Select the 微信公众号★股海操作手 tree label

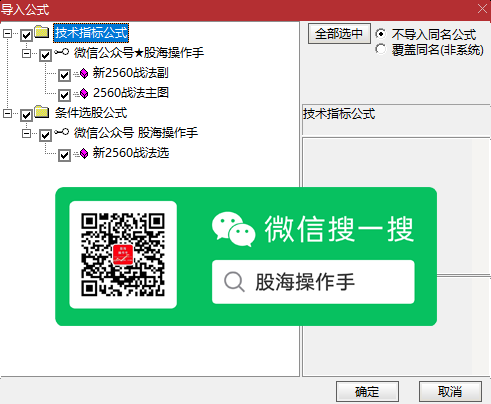pyautogui.click(x=139, y=53)
